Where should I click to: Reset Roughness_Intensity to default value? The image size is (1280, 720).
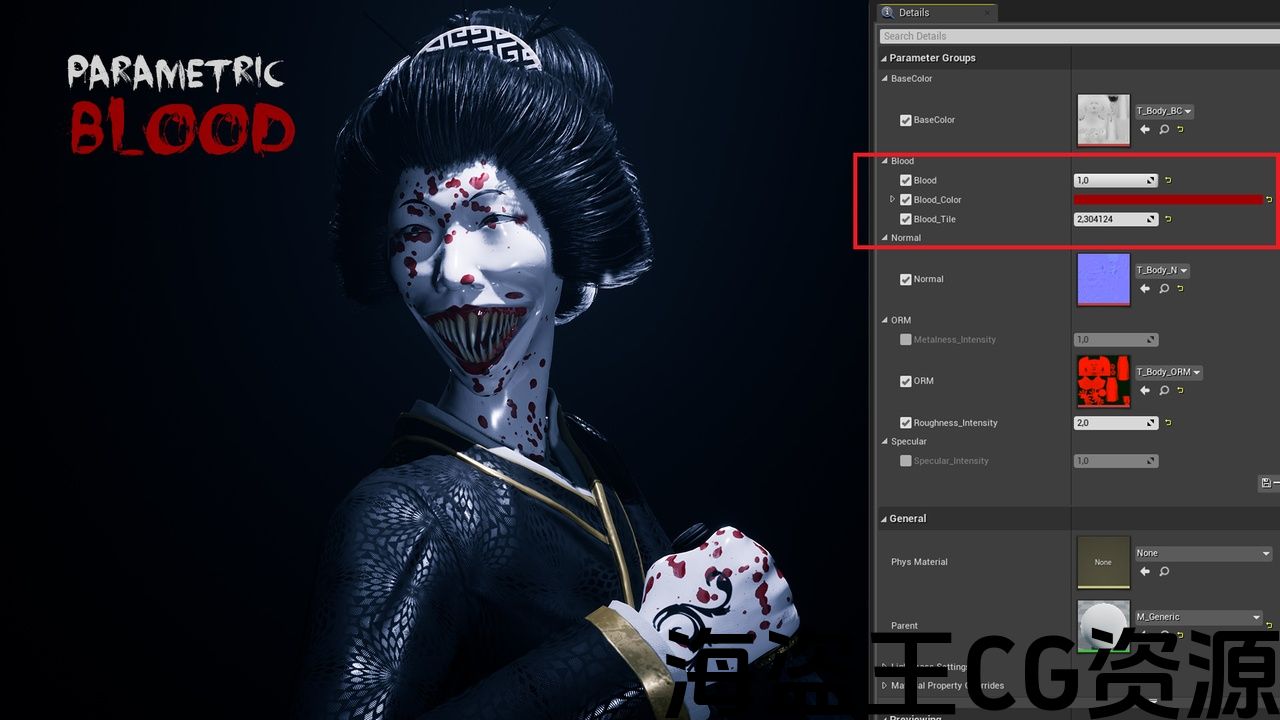point(1168,423)
